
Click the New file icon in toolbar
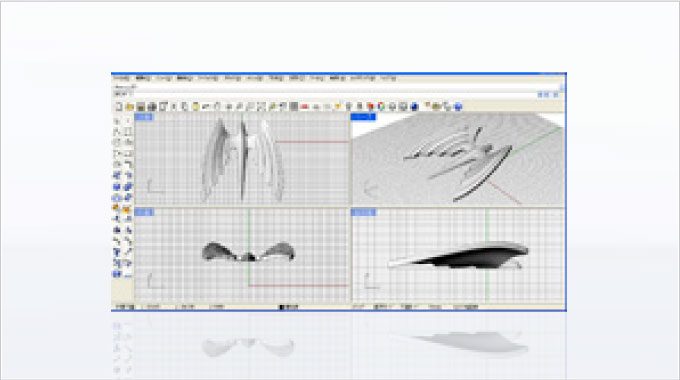[119, 106]
